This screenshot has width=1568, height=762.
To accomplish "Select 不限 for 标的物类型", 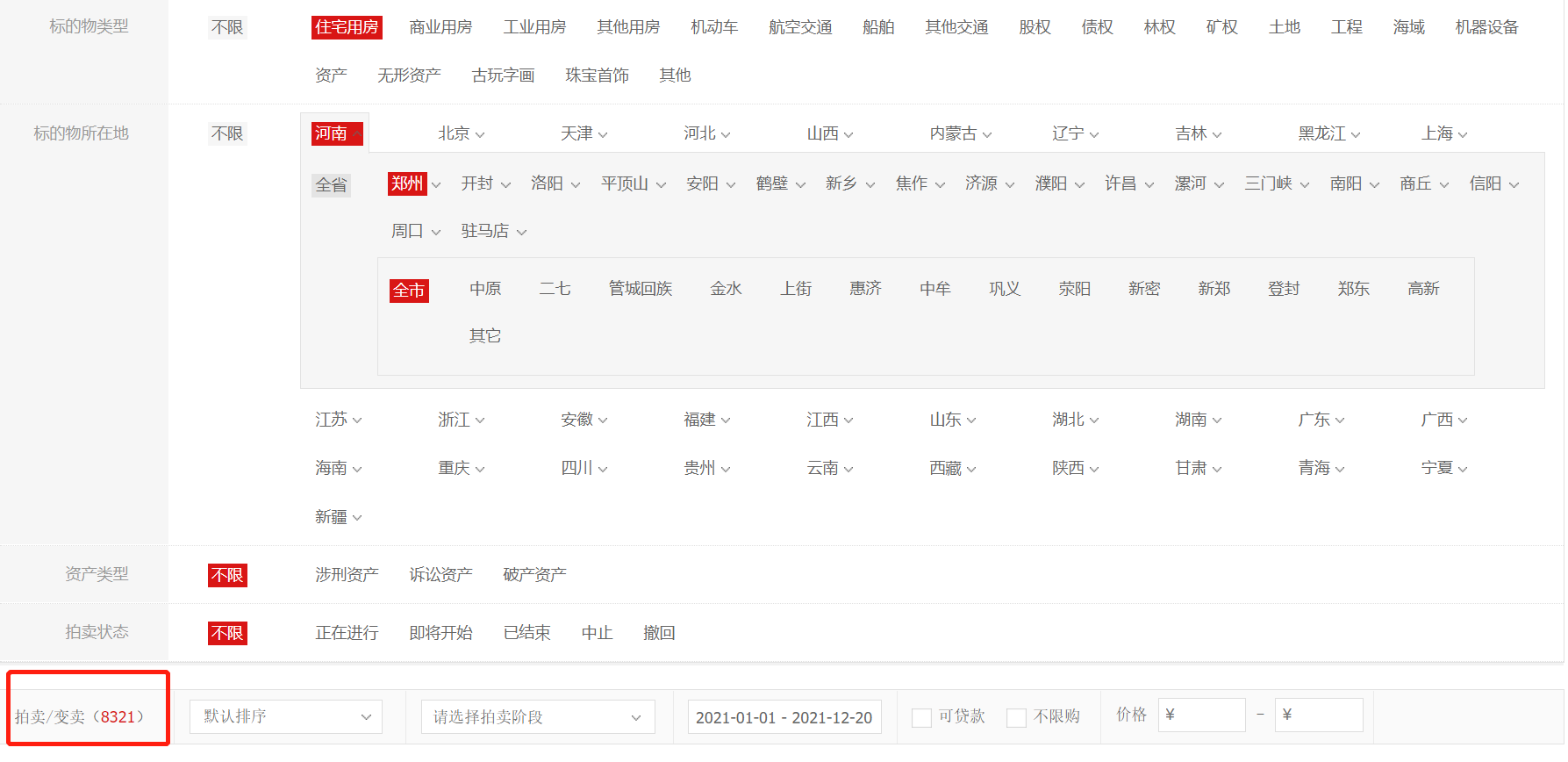I will pos(227,27).
